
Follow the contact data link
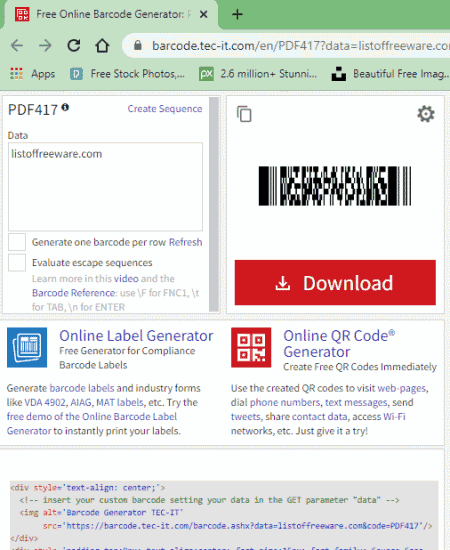coord(320,417)
